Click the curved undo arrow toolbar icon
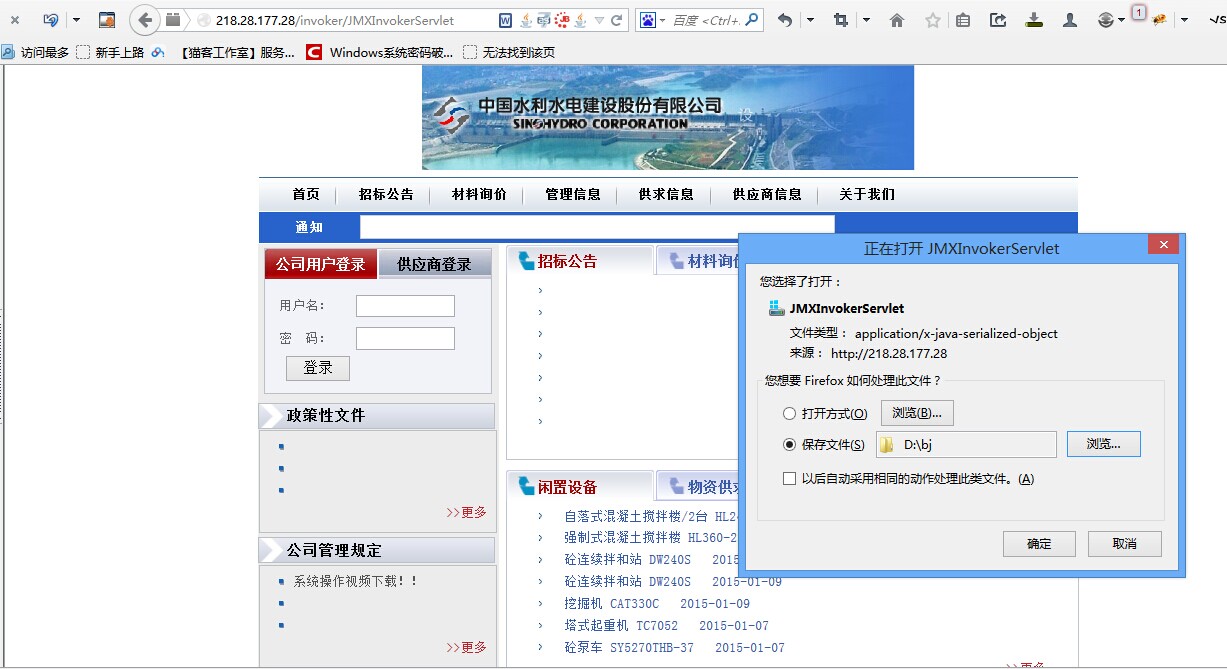This screenshot has height=669, width=1227. 785,20
